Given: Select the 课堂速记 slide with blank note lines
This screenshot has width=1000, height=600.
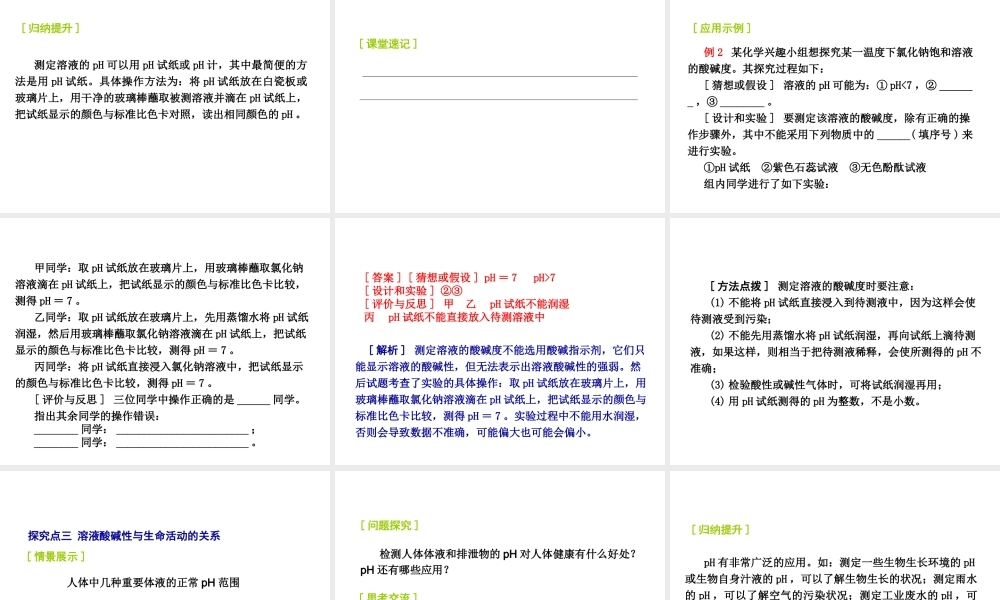Looking at the screenshot, I should coord(499,106).
